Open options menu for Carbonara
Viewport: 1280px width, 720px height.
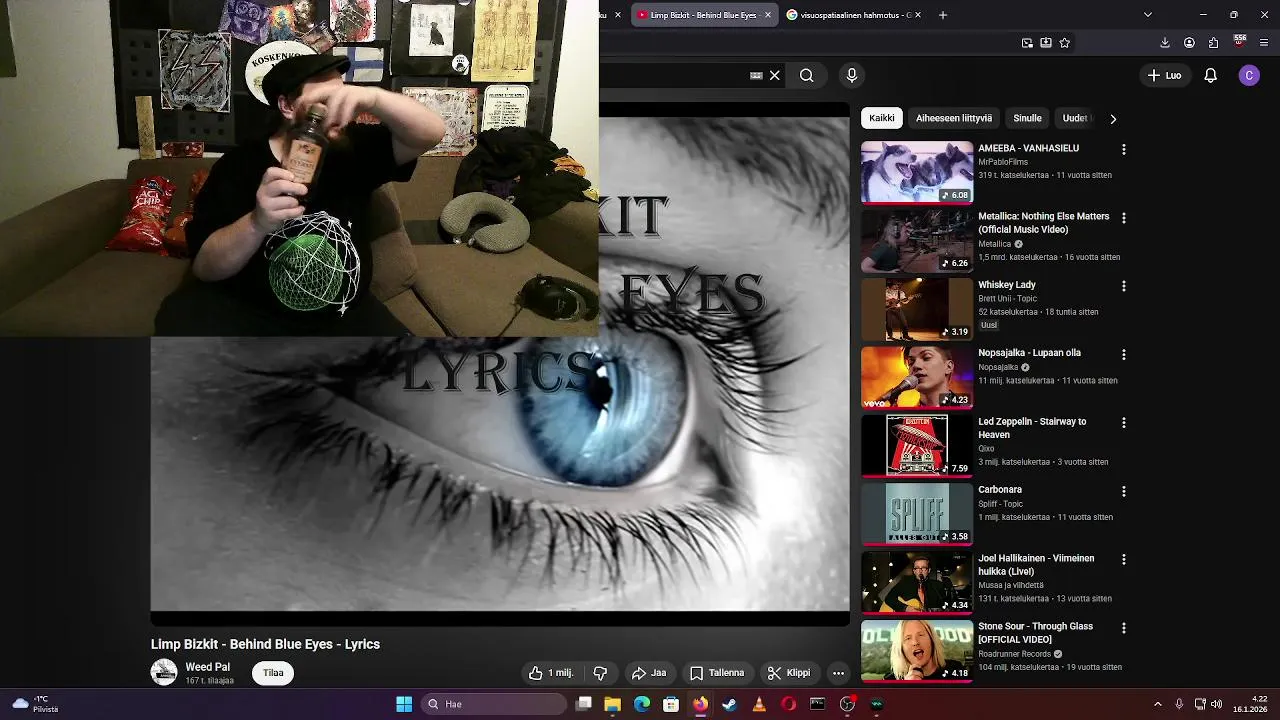[x=1123, y=491]
